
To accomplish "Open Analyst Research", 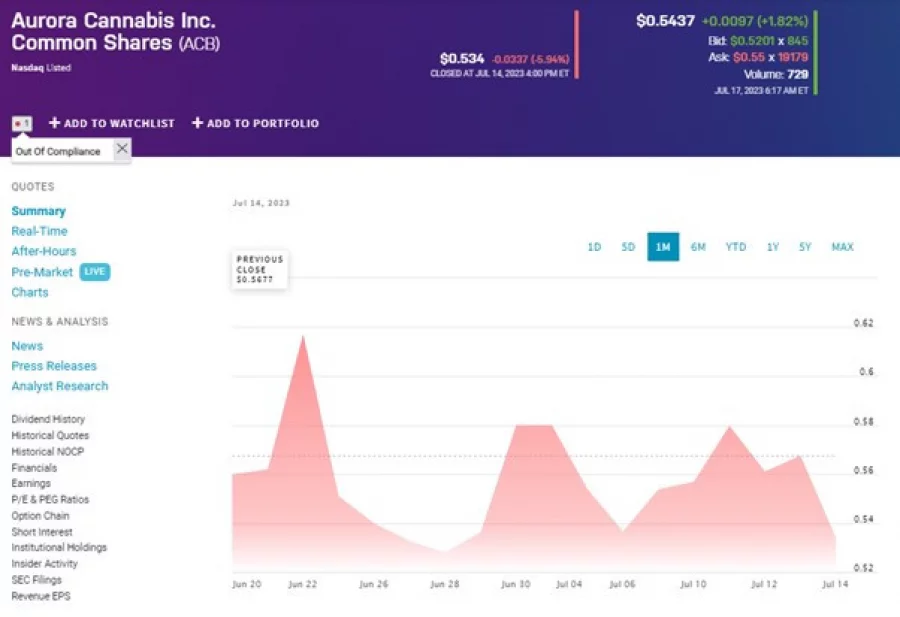I will pos(60,386).
